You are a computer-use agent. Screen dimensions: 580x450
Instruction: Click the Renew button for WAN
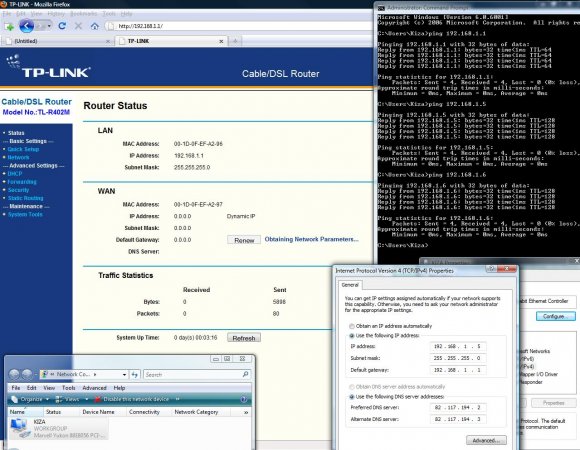tap(244, 240)
